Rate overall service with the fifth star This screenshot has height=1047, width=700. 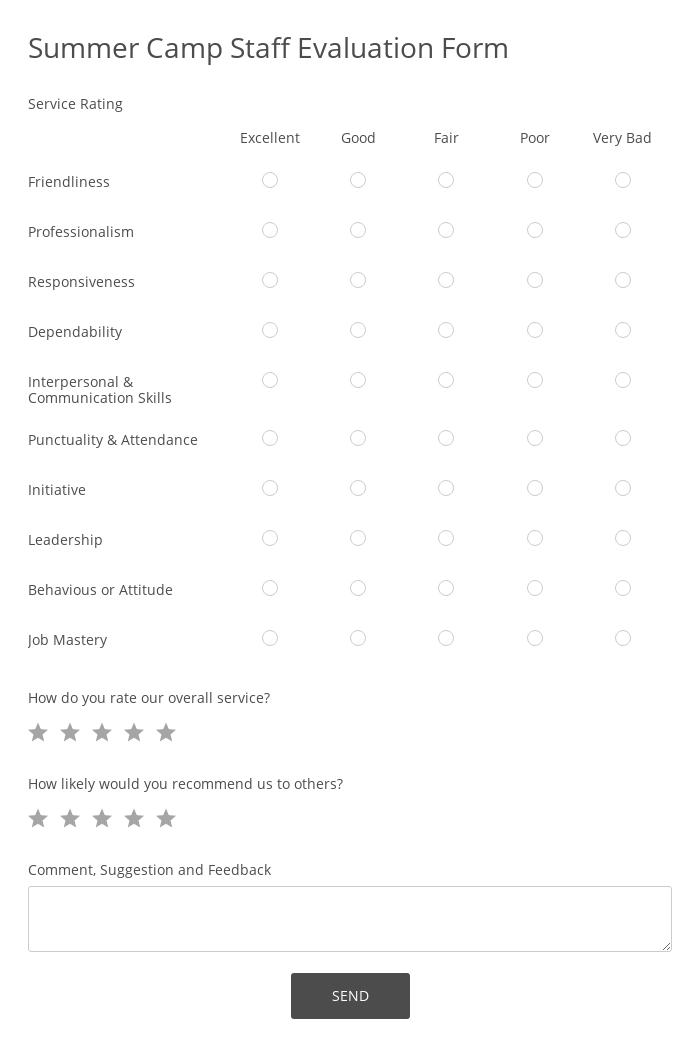click(x=166, y=733)
